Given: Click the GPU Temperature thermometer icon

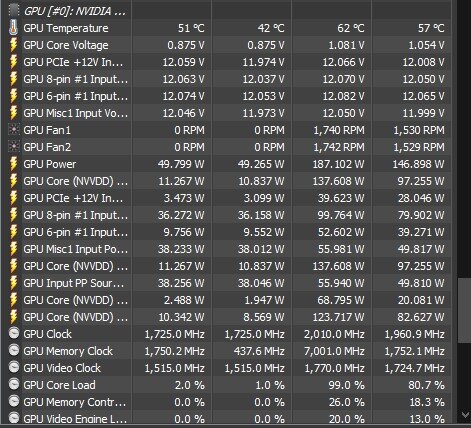Looking at the screenshot, I should pos(13,28).
